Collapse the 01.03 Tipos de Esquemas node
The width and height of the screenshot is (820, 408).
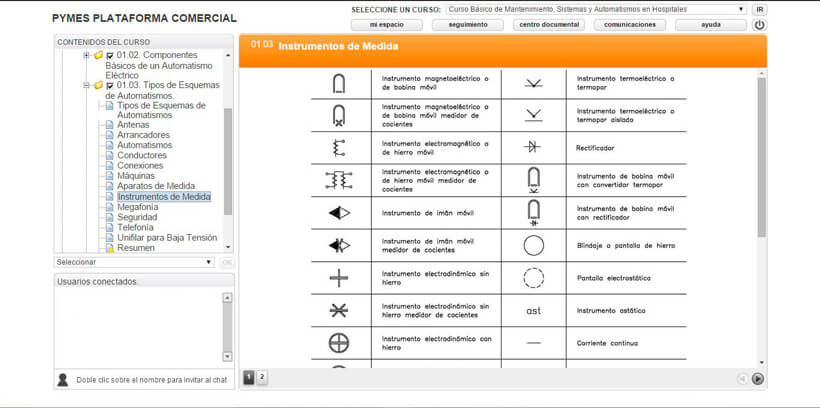click(x=86, y=86)
